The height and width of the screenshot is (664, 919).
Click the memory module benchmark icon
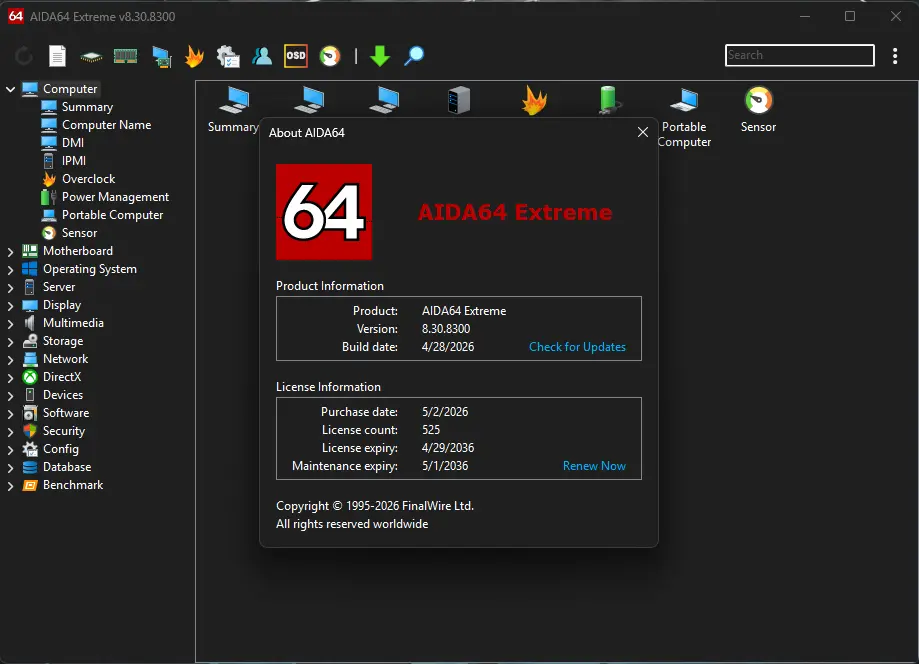coord(125,56)
